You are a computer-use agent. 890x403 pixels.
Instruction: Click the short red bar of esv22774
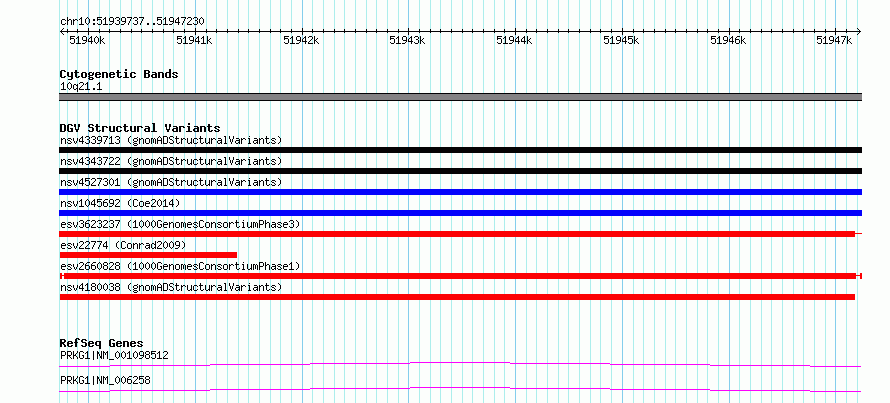(x=148, y=255)
